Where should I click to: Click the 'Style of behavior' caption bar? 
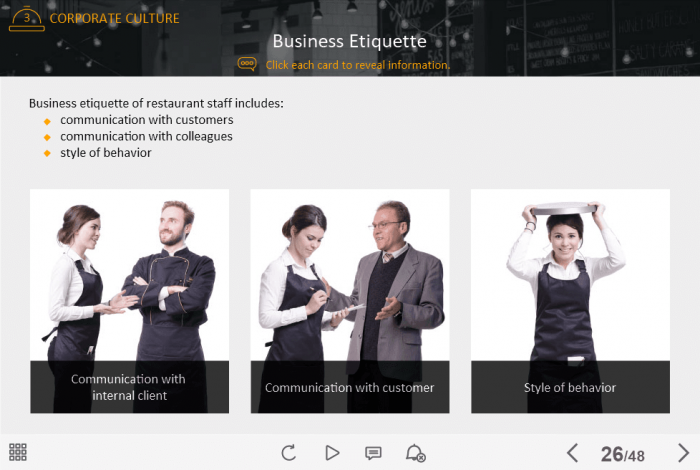(571, 387)
